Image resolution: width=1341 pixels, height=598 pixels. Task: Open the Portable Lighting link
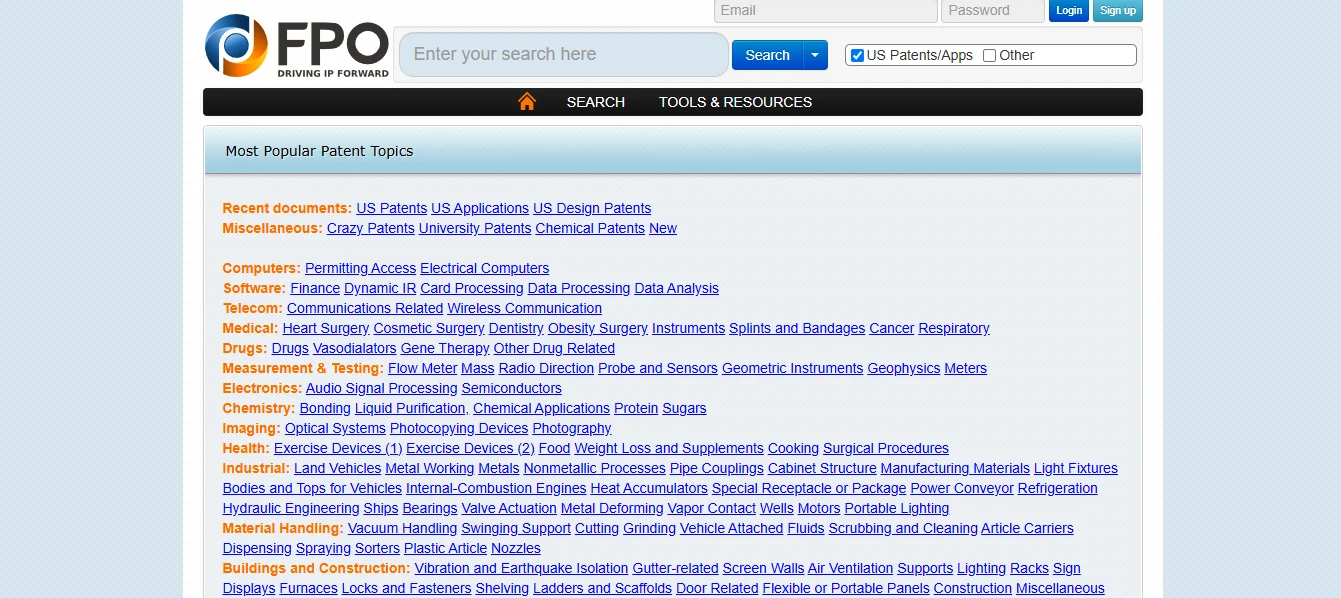[x=897, y=508]
